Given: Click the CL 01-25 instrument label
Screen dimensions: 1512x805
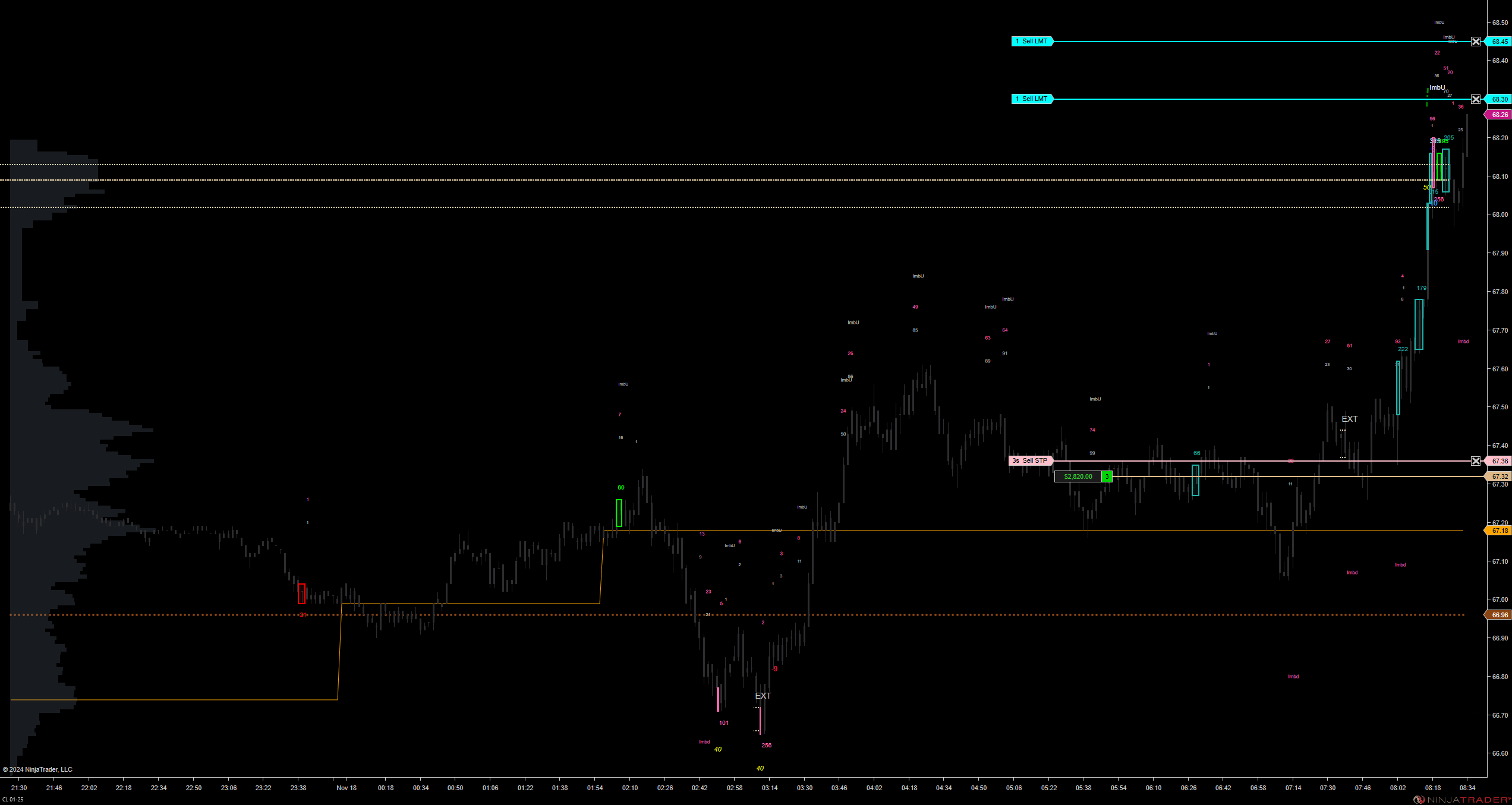Looking at the screenshot, I should coord(13,800).
